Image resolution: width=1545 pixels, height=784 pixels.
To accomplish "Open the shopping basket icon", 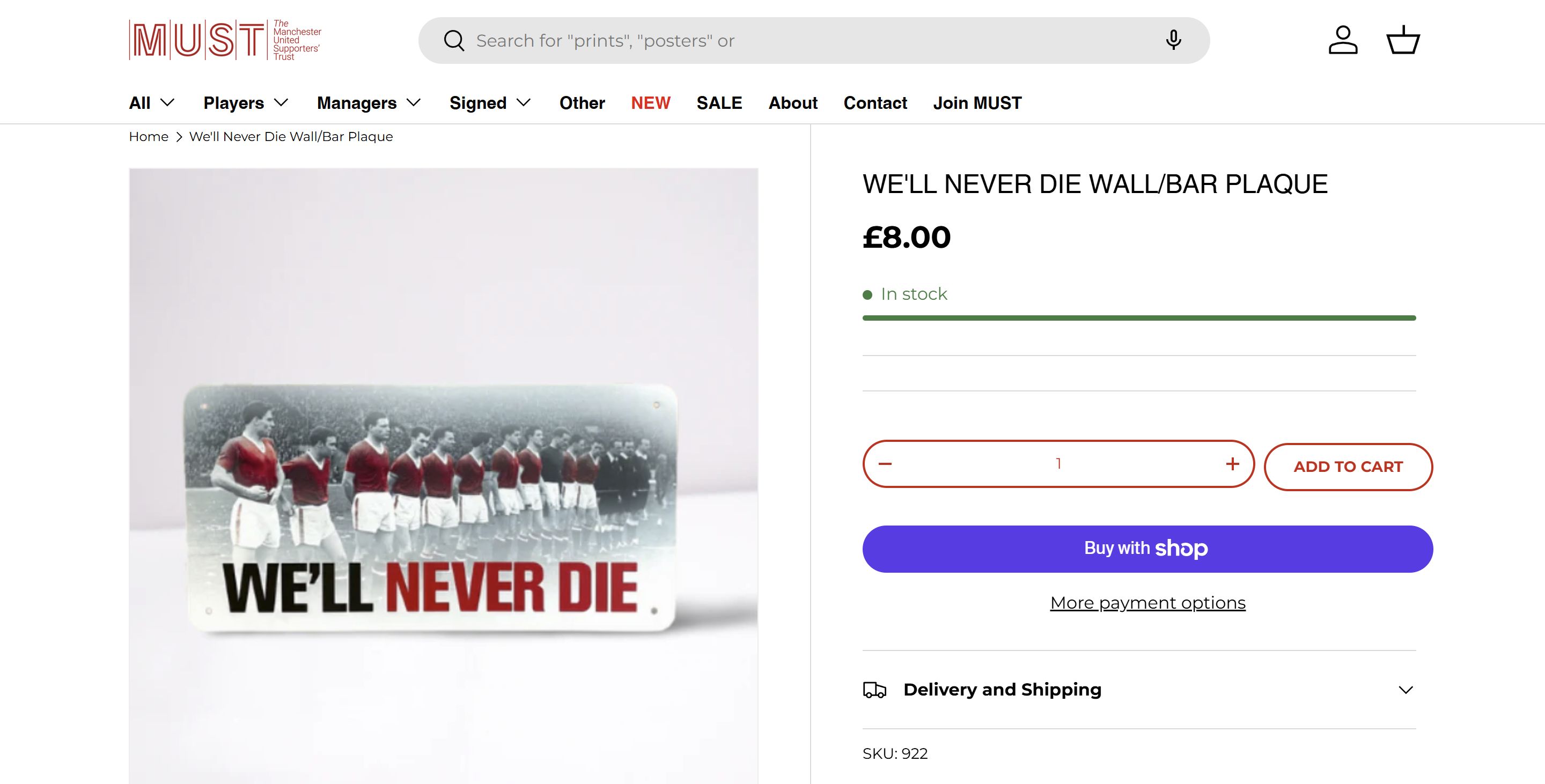I will pyautogui.click(x=1403, y=40).
